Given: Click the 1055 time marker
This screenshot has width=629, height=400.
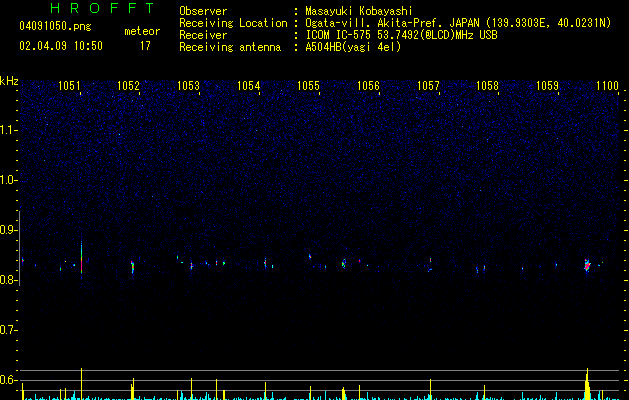Looking at the screenshot, I should [308, 85].
